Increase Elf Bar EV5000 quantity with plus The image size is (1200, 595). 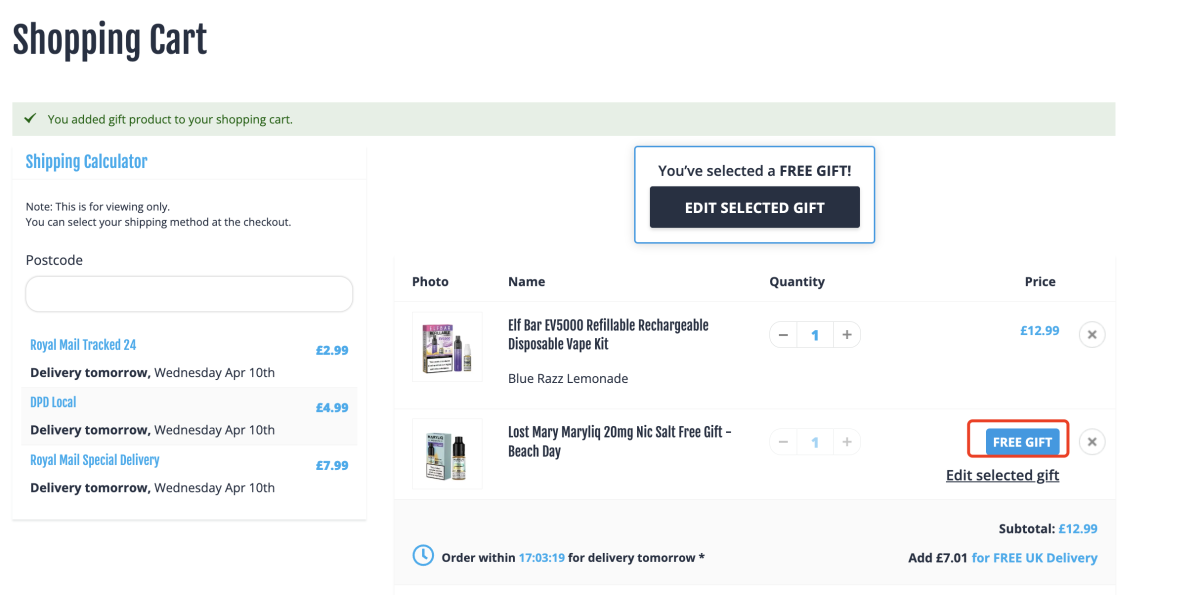(846, 335)
